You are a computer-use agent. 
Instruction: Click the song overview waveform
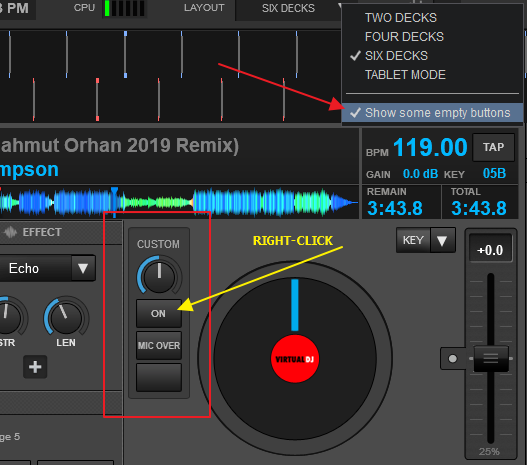tap(179, 202)
